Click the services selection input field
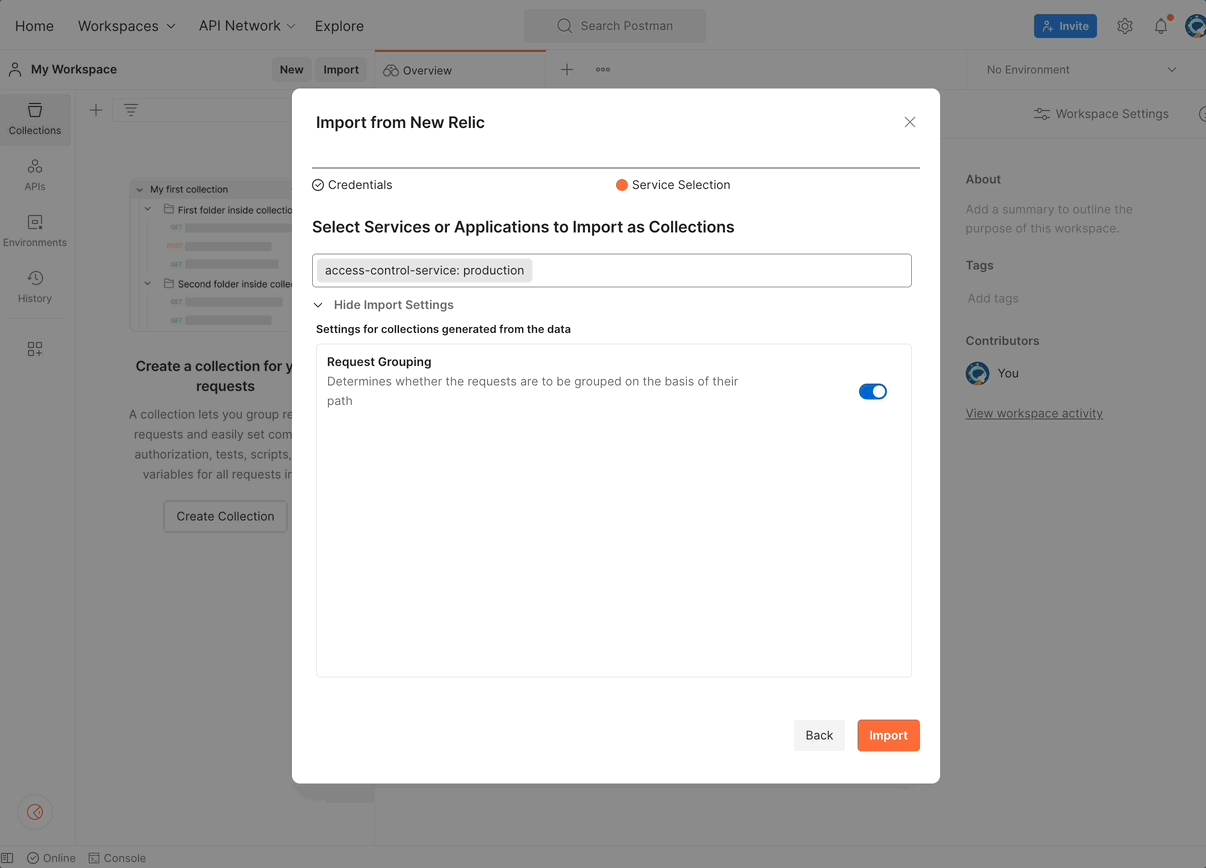Viewport: 1206px width, 868px height. tap(612, 270)
